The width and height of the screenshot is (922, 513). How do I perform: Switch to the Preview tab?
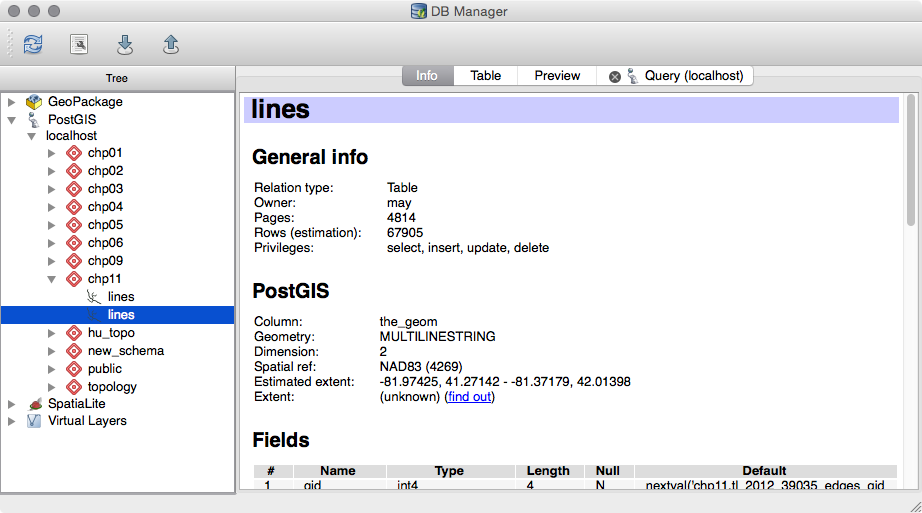[x=557, y=76]
